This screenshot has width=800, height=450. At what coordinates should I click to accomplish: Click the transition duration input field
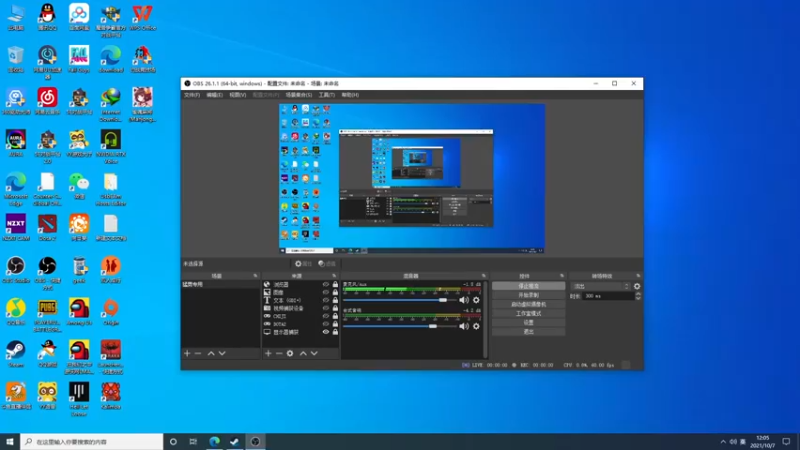[608, 296]
